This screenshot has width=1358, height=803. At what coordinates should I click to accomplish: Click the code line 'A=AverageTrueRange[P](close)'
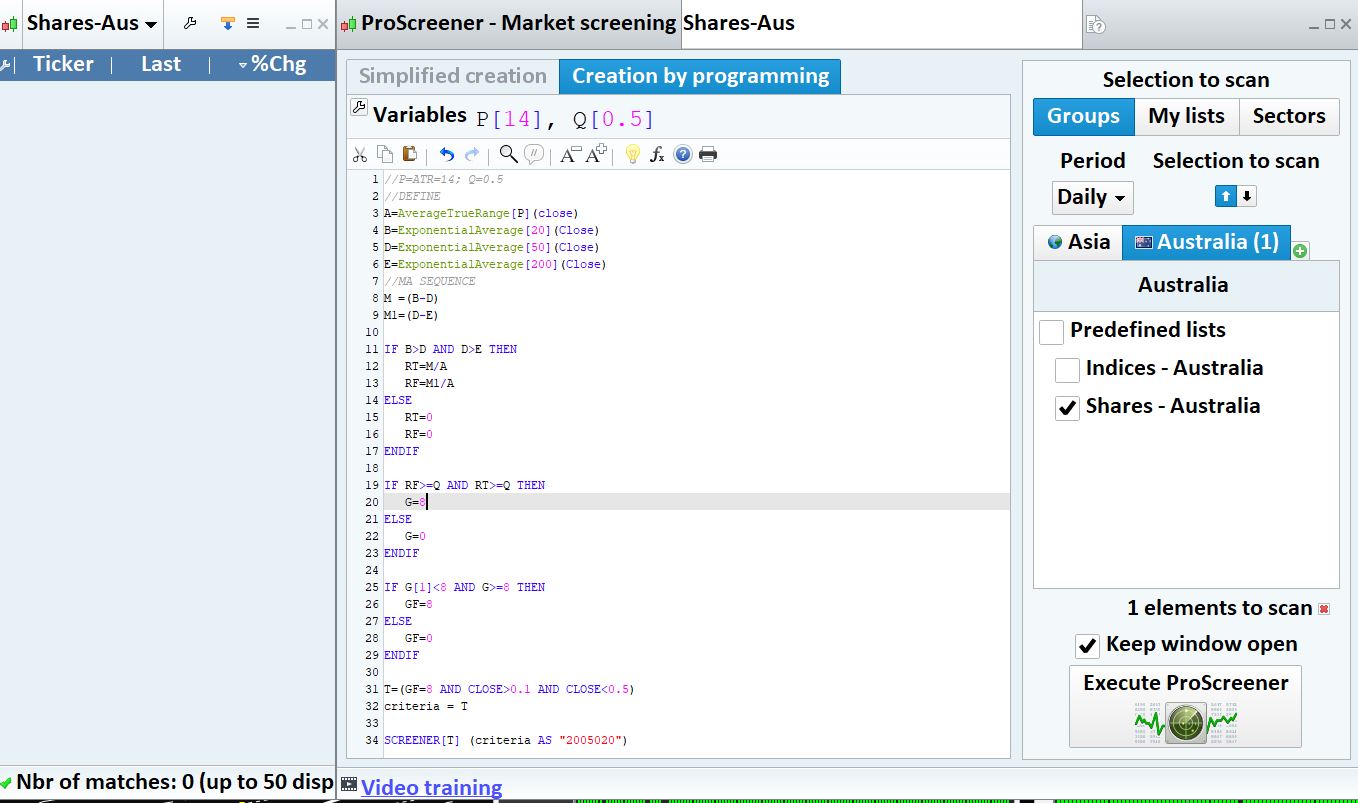[481, 213]
